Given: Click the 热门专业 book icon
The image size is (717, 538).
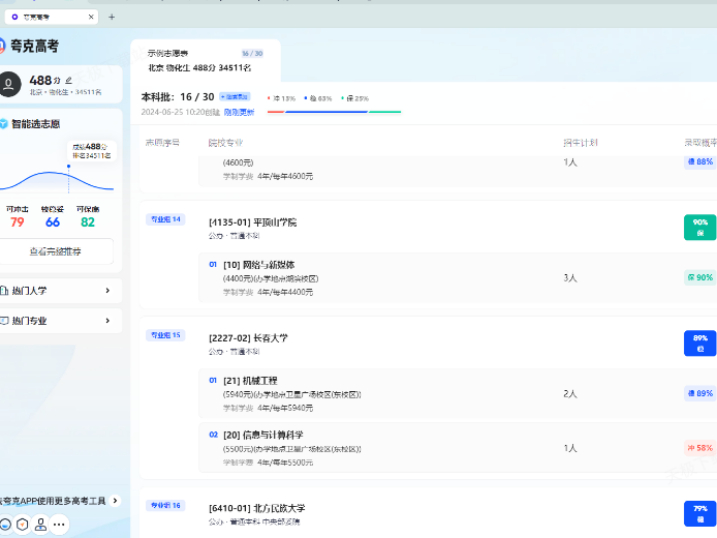Looking at the screenshot, I should pyautogui.click(x=4, y=320).
